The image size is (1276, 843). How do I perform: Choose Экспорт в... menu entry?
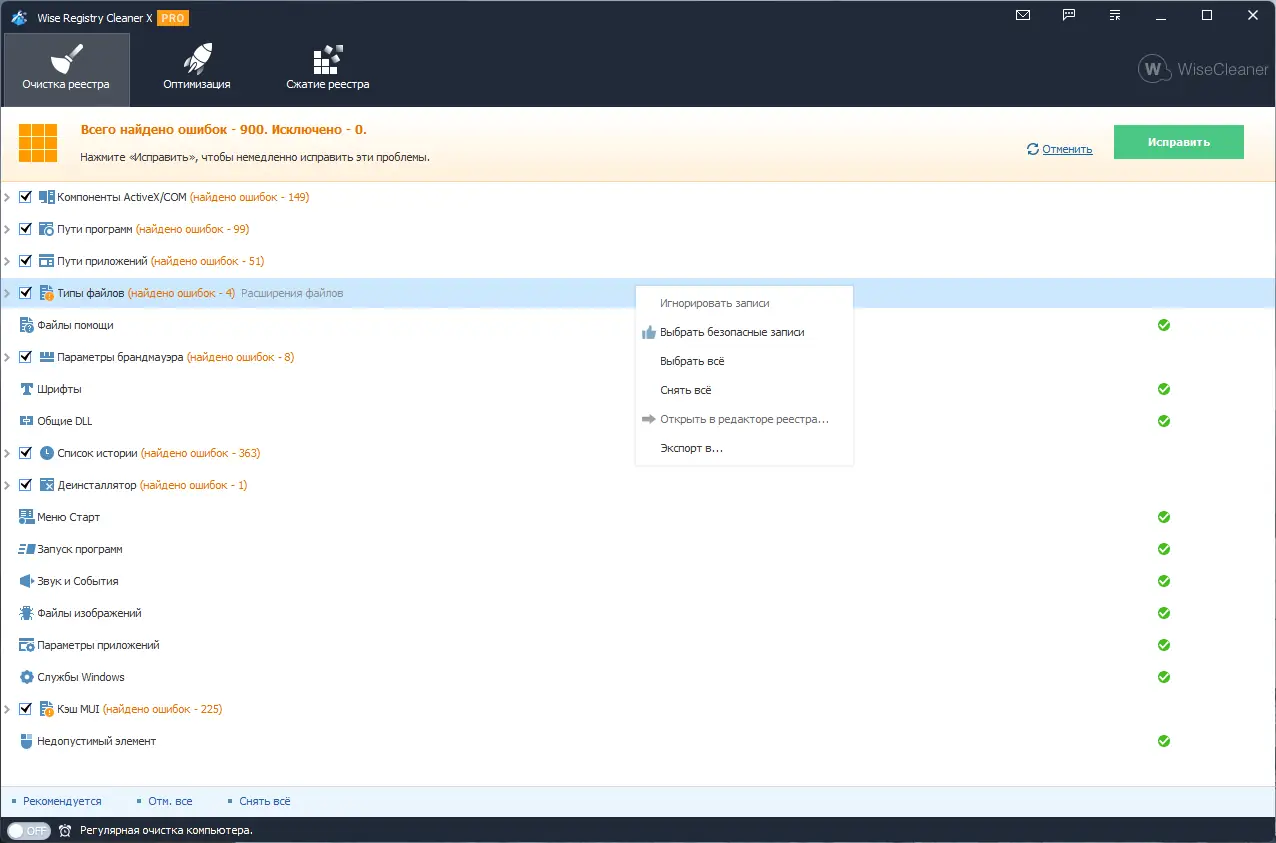pos(744,448)
